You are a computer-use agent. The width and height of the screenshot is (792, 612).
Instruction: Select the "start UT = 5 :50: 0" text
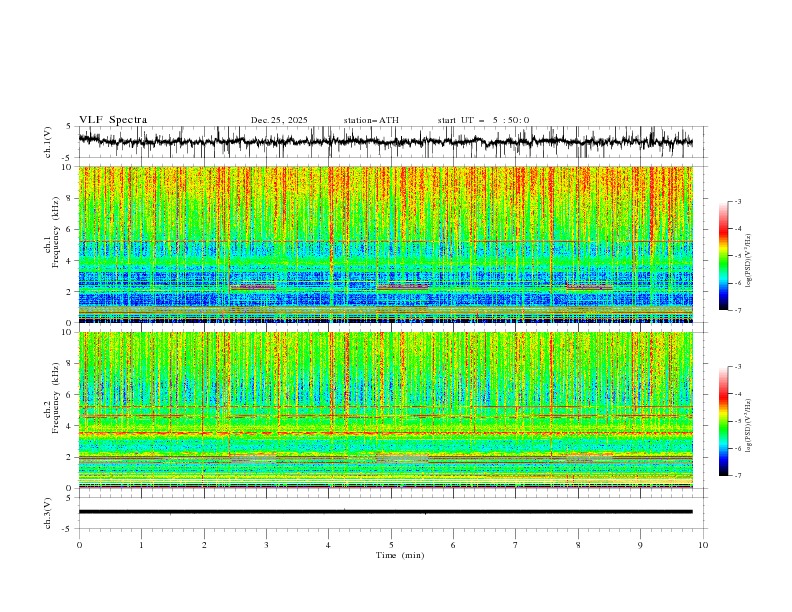tap(483, 120)
